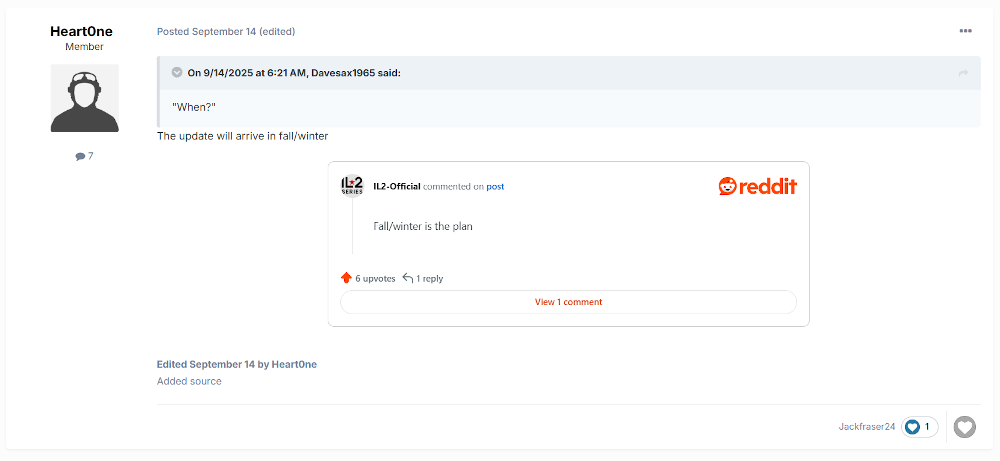
Task: Open the post options three-dots menu
Action: pos(965,31)
